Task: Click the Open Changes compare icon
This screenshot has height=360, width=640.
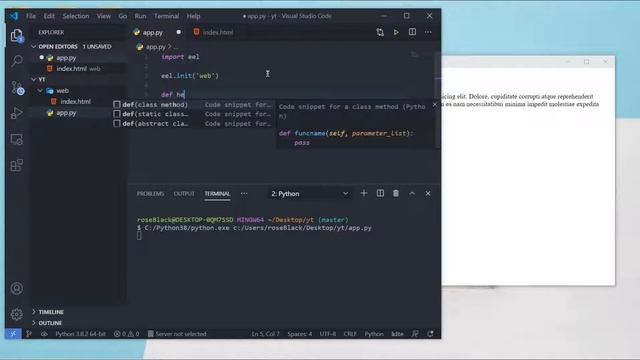Action: pyautogui.click(x=380, y=32)
